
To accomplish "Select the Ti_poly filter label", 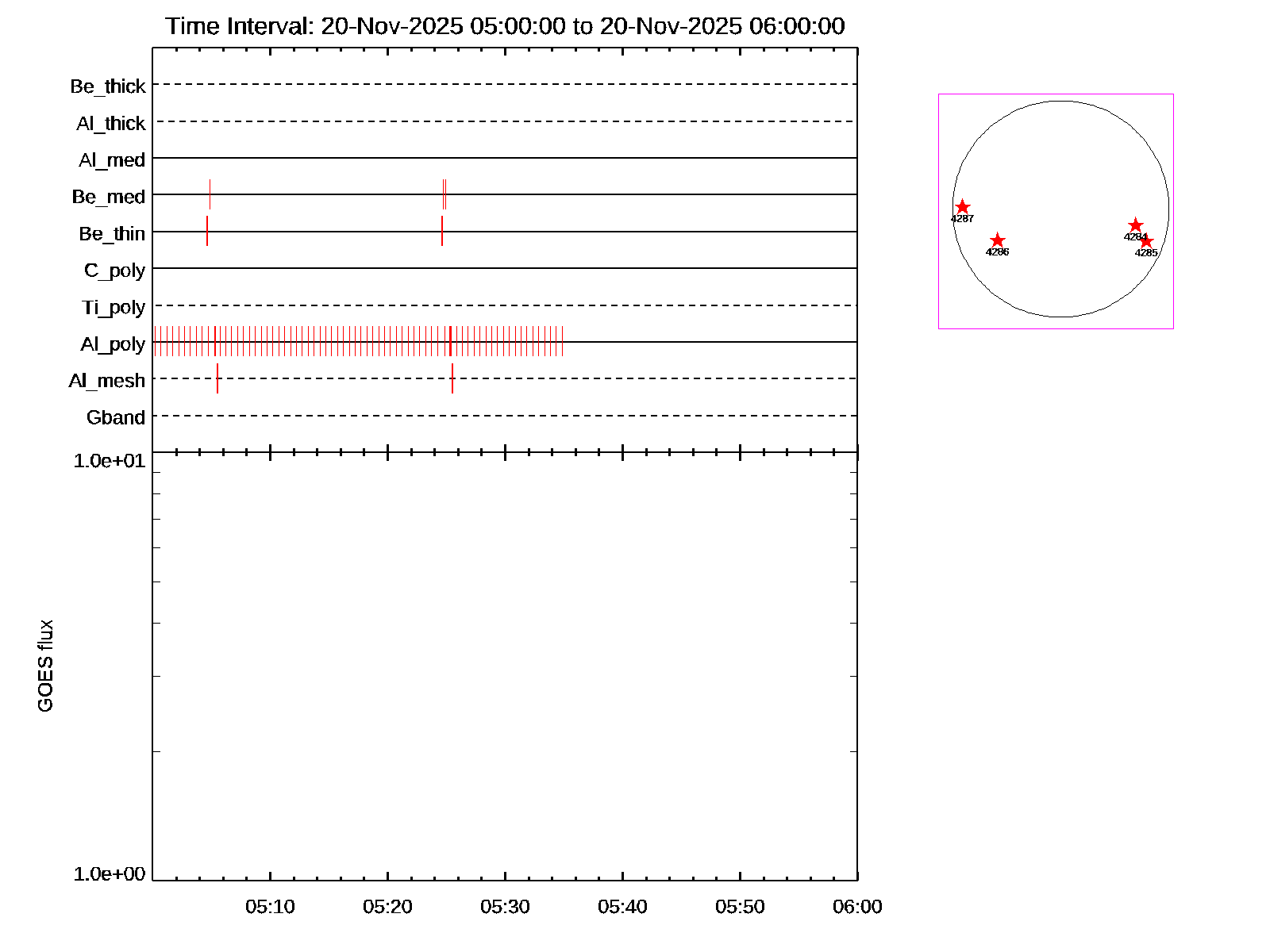I will coord(114,307).
